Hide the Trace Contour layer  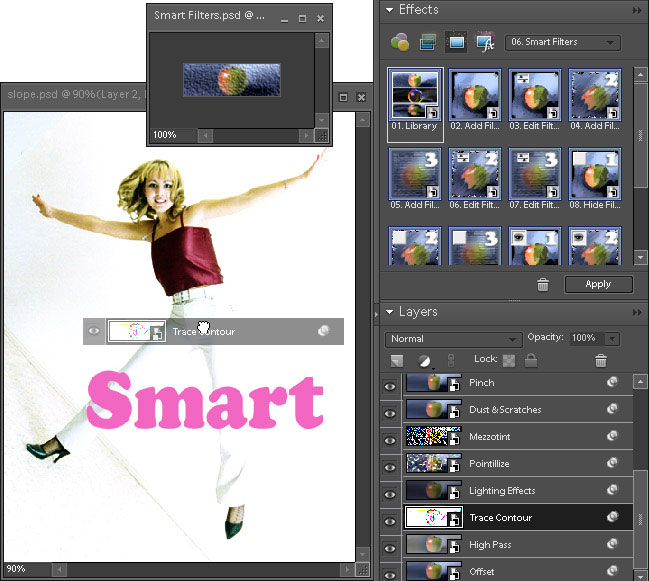[390, 521]
